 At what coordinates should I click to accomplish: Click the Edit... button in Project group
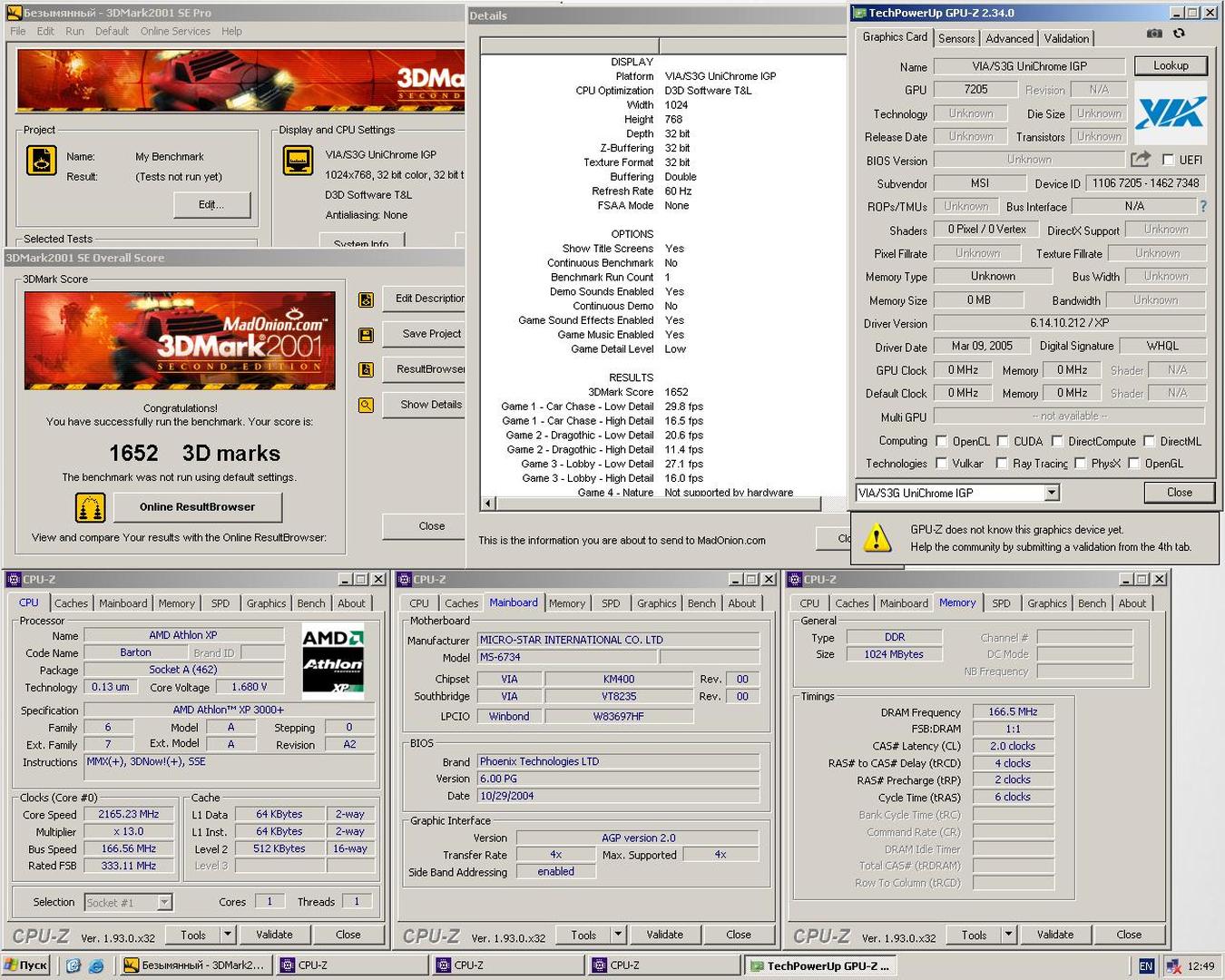211,205
